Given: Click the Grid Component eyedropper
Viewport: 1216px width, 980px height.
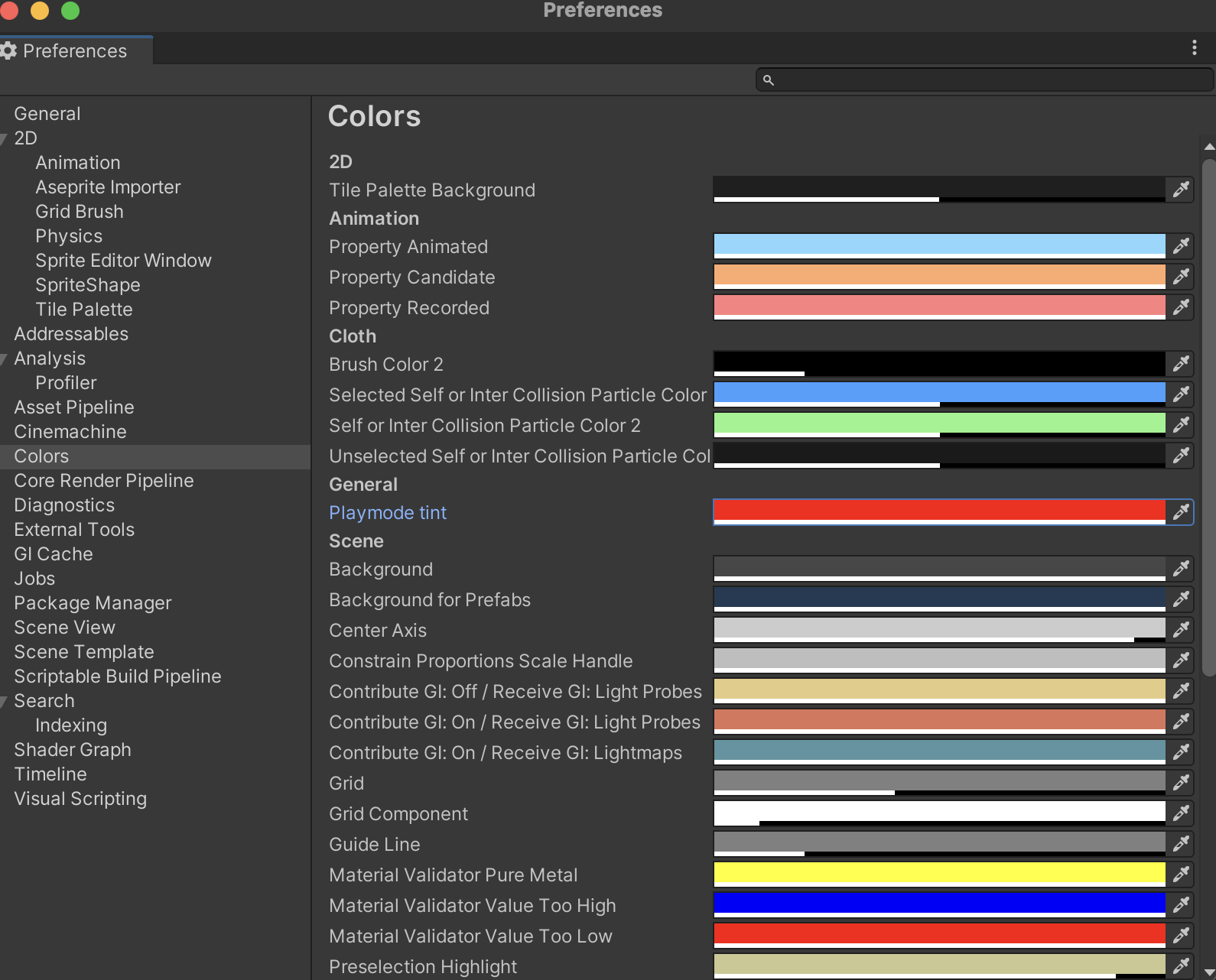Looking at the screenshot, I should click(x=1181, y=813).
